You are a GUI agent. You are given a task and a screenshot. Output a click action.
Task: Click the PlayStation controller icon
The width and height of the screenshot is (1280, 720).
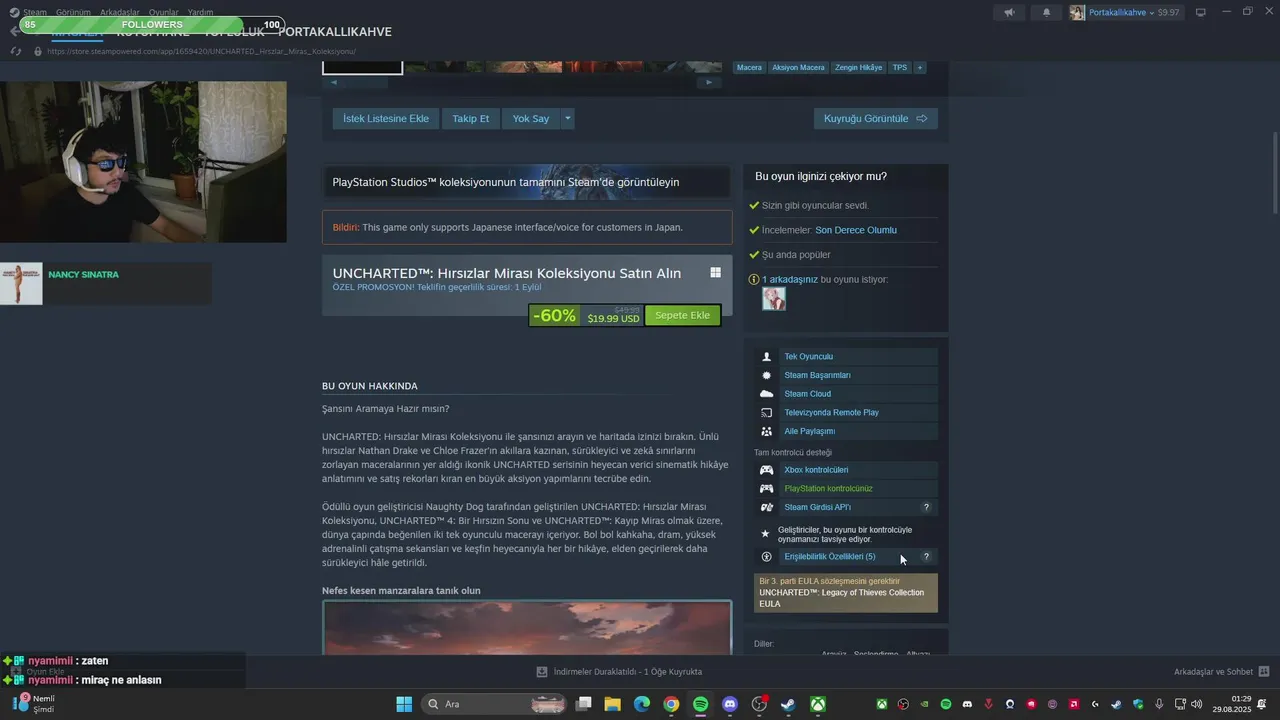[766, 489]
